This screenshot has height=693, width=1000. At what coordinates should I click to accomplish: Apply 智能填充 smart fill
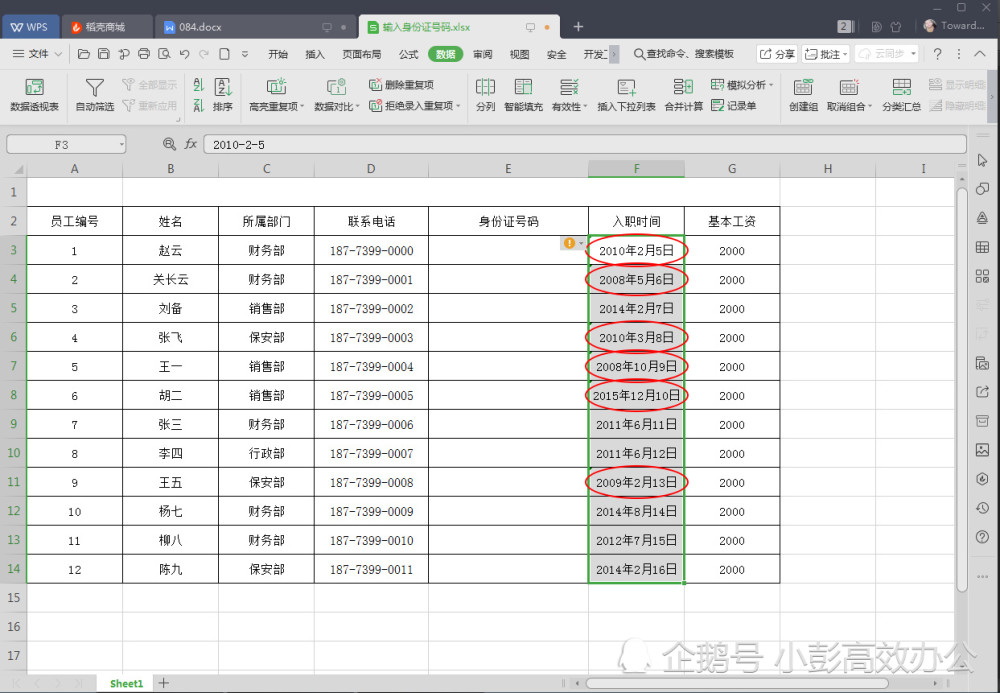[523, 94]
